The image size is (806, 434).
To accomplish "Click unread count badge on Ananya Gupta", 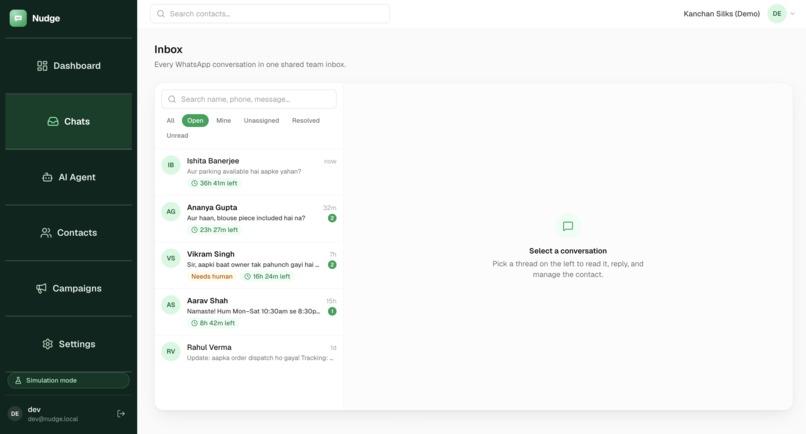I will [x=332, y=218].
